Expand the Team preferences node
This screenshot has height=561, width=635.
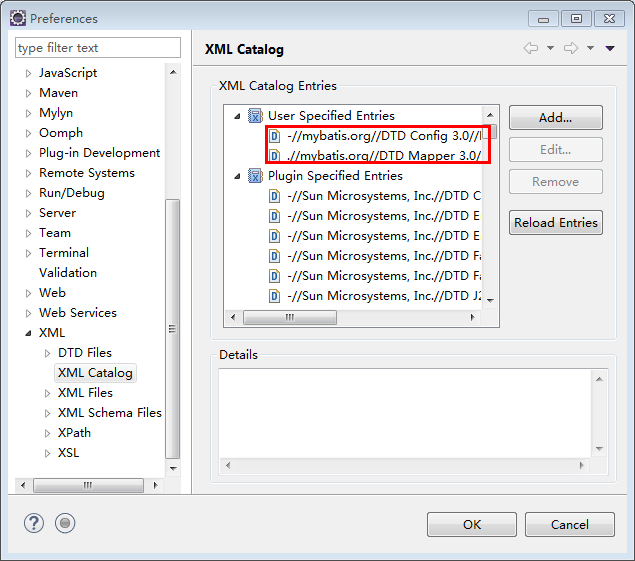28,233
